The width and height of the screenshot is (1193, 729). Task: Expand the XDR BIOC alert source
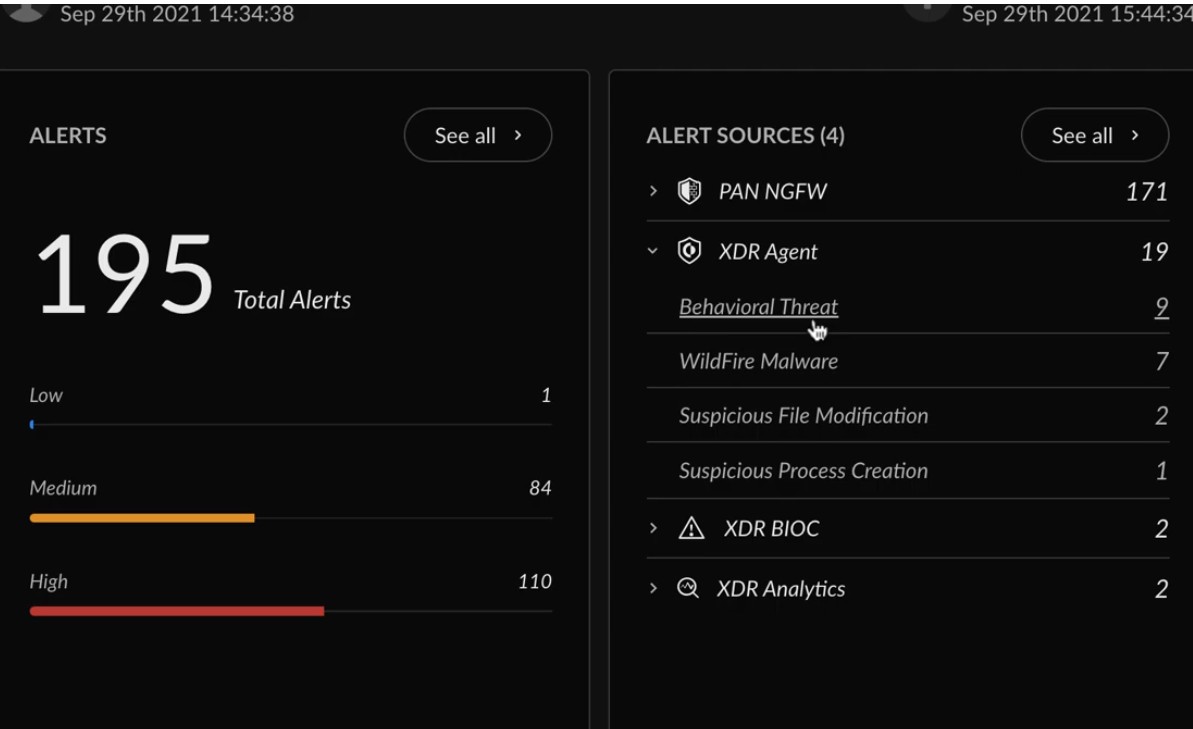[x=653, y=527]
